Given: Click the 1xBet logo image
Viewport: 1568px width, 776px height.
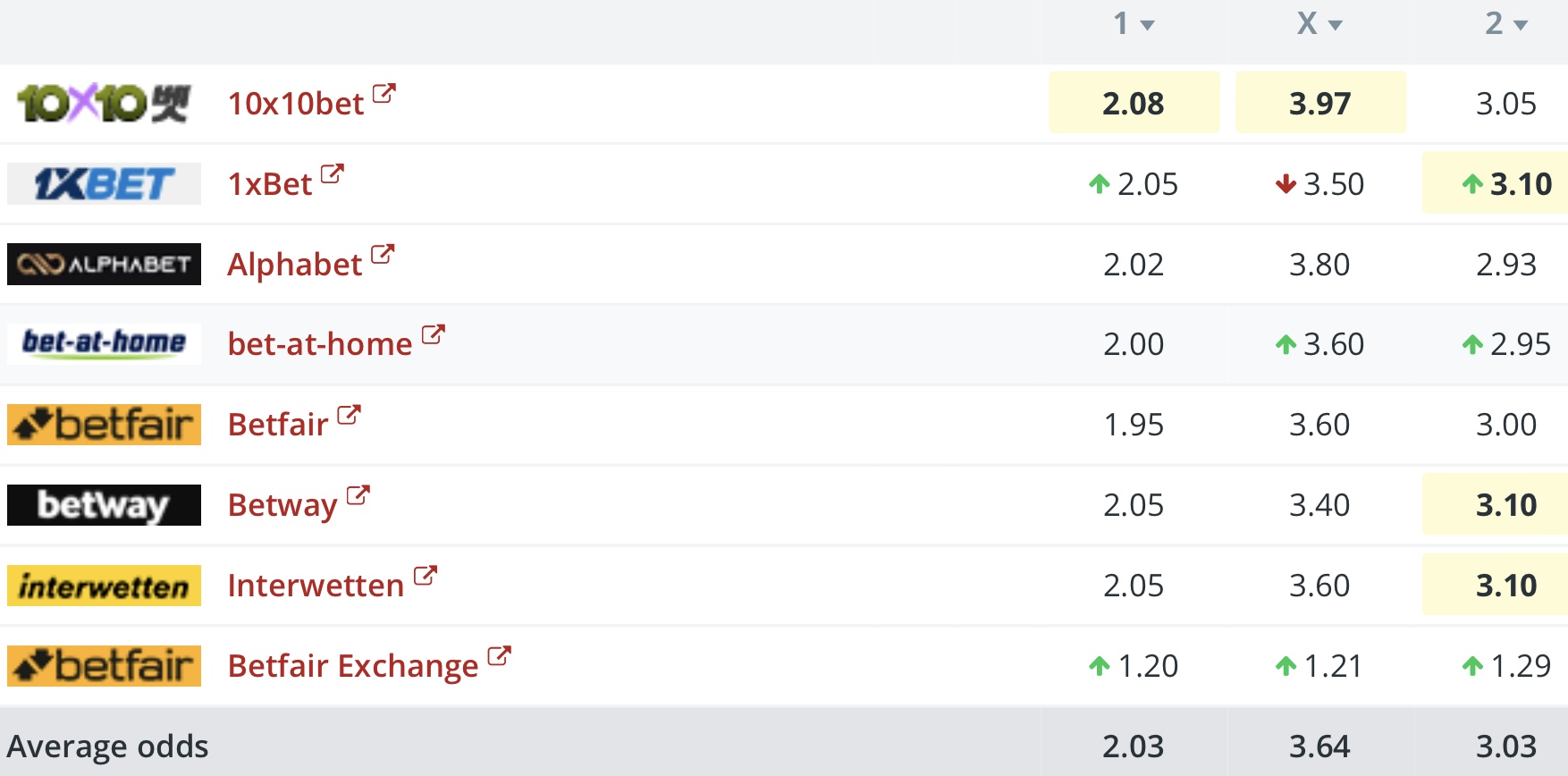Looking at the screenshot, I should coord(104,184).
